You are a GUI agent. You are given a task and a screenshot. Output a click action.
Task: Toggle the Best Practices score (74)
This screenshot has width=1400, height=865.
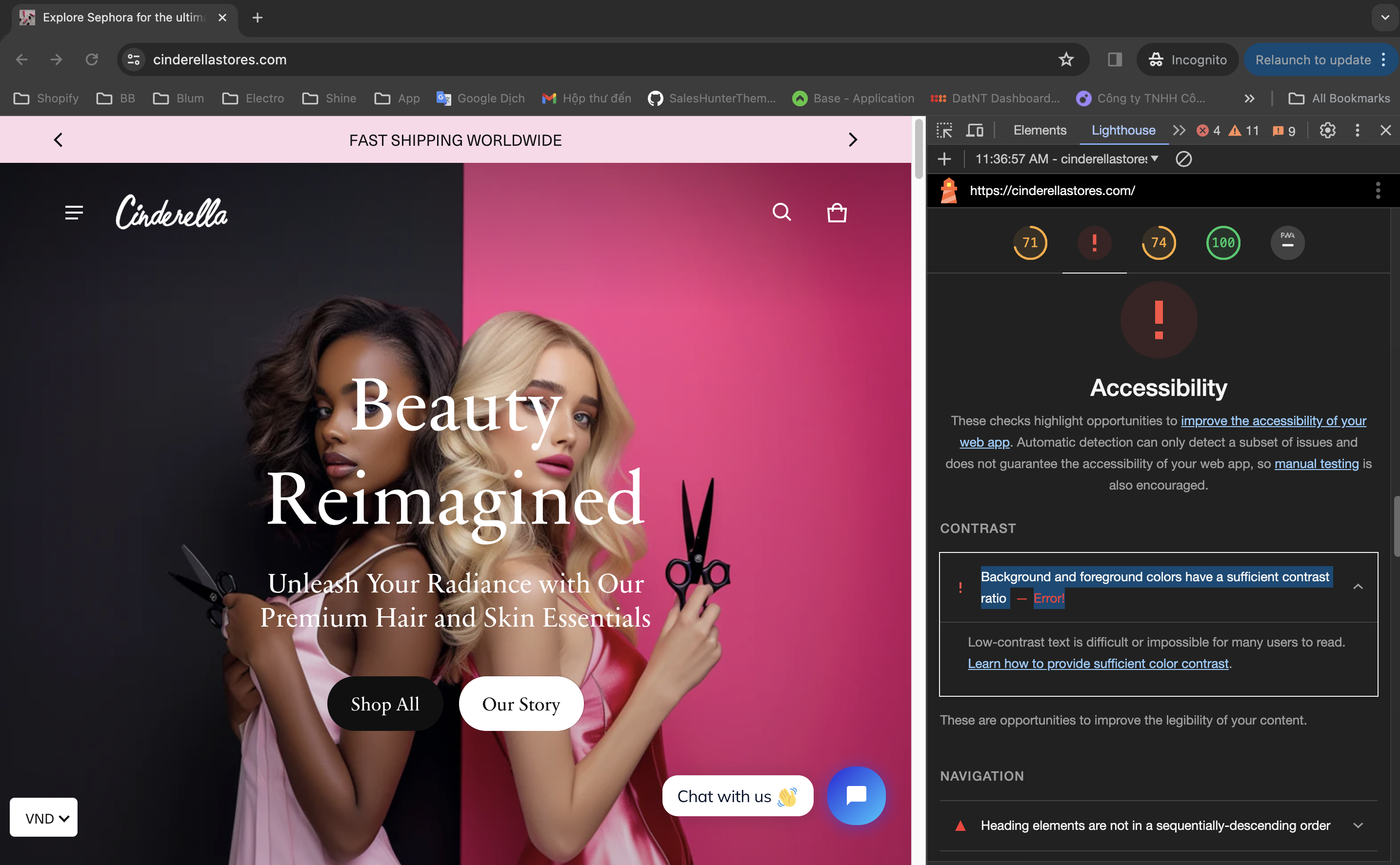point(1158,242)
